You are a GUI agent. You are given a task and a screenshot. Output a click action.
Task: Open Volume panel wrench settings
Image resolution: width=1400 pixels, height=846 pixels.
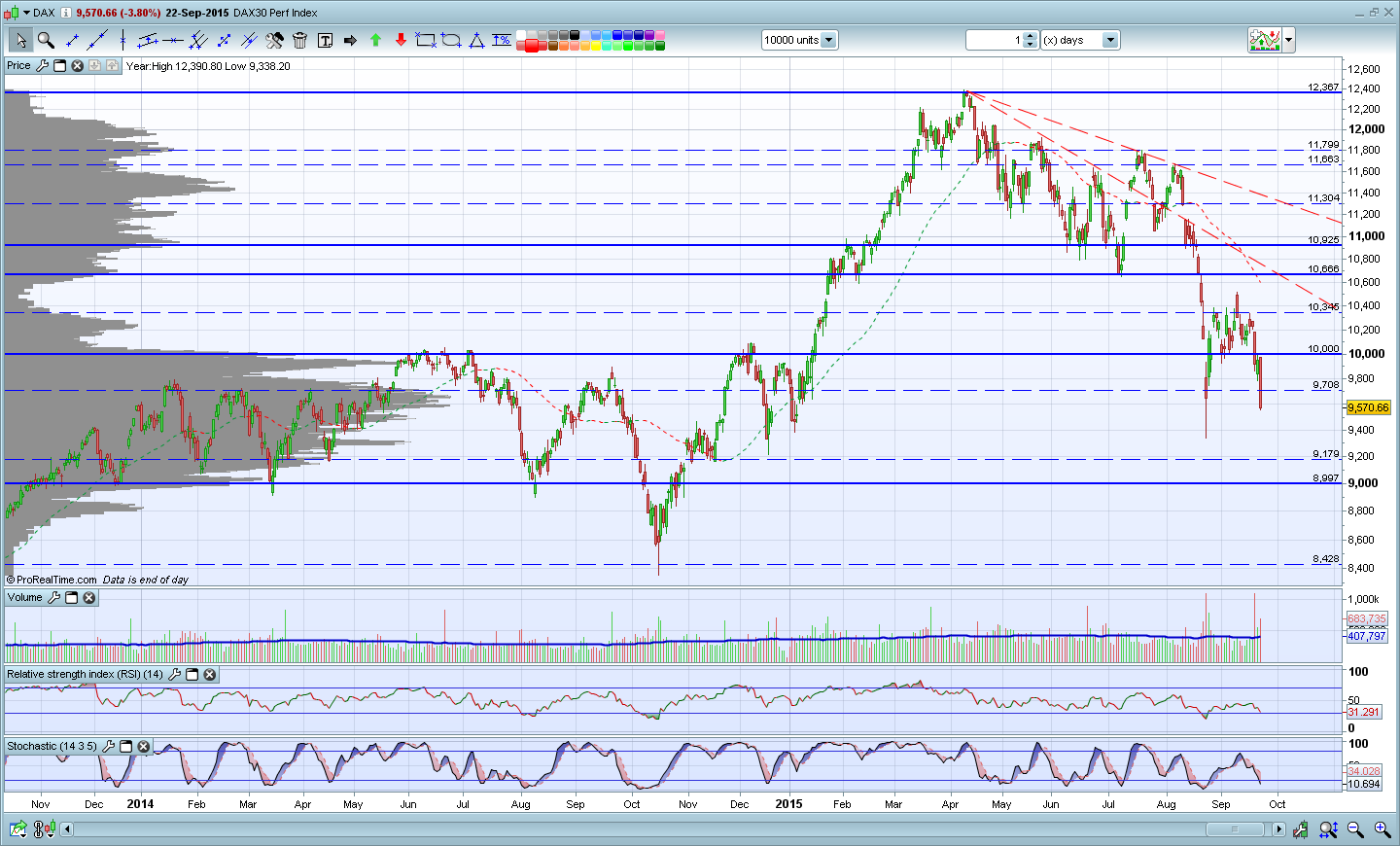point(53,597)
